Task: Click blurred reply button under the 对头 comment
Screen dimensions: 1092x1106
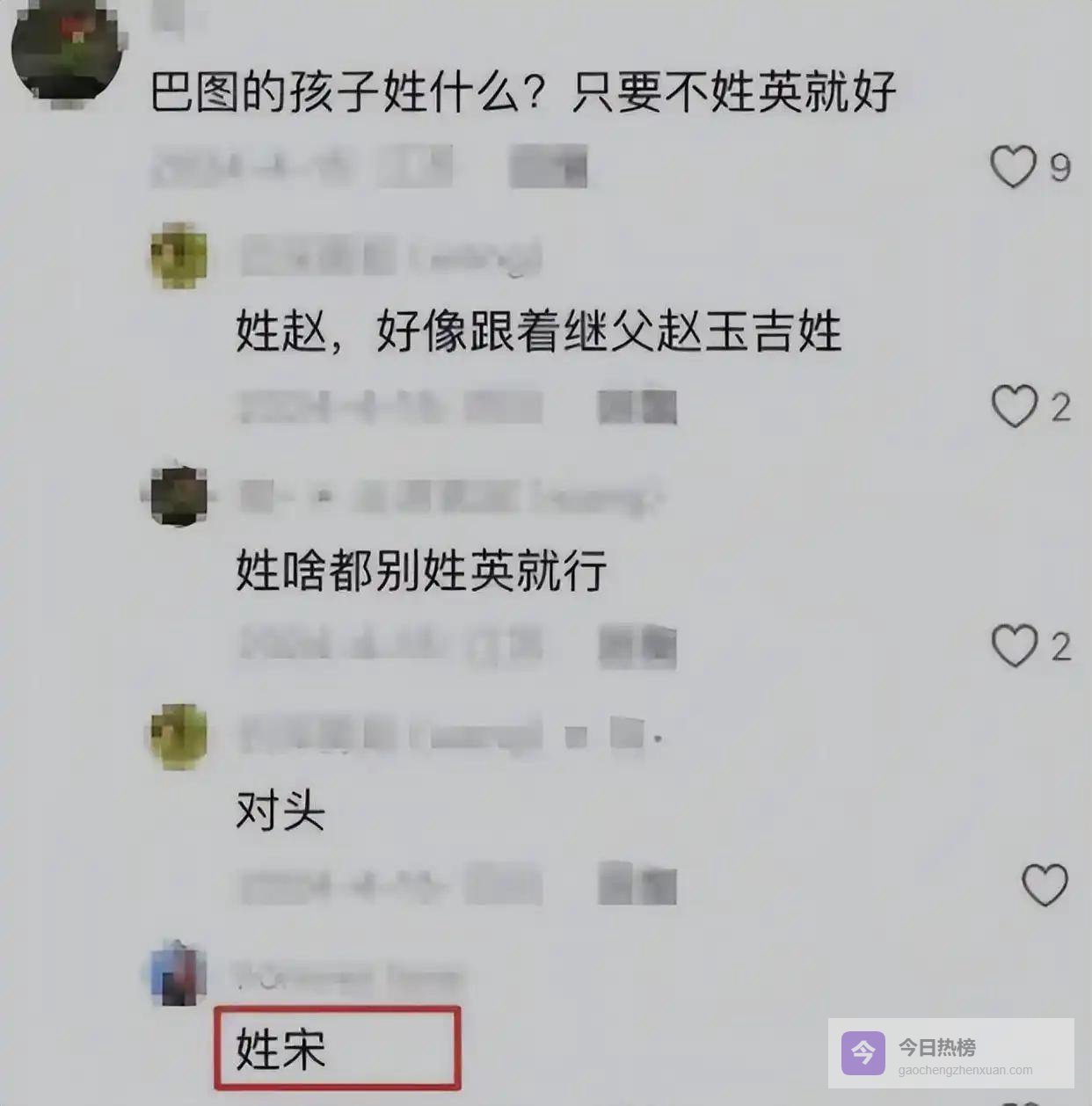Action: 637,884
